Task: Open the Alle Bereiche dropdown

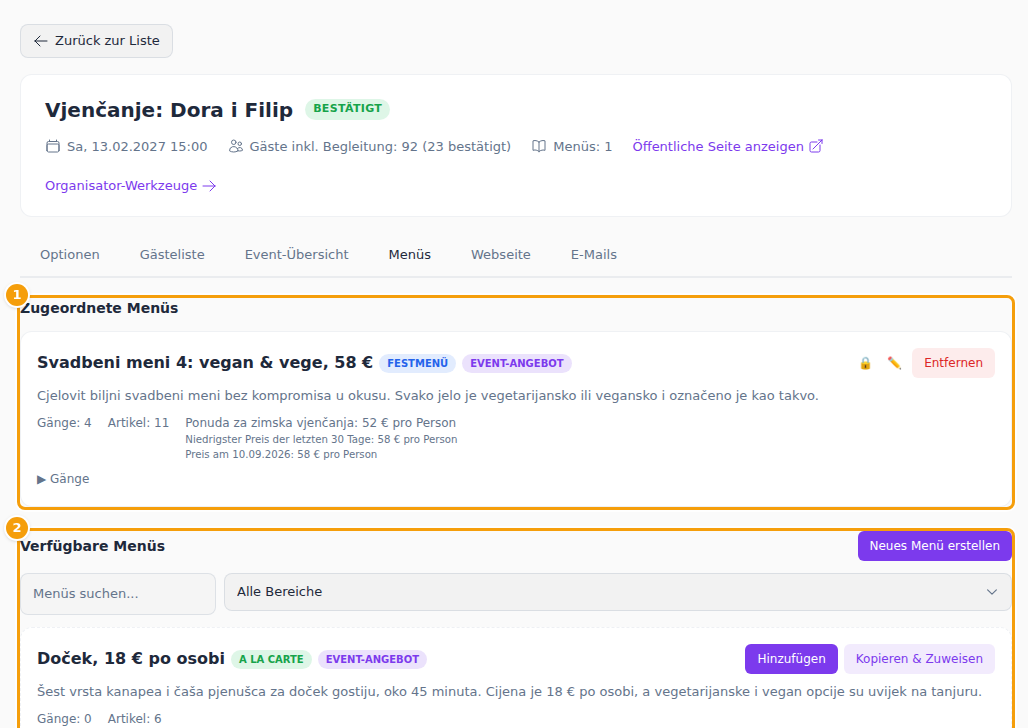Action: (x=618, y=592)
